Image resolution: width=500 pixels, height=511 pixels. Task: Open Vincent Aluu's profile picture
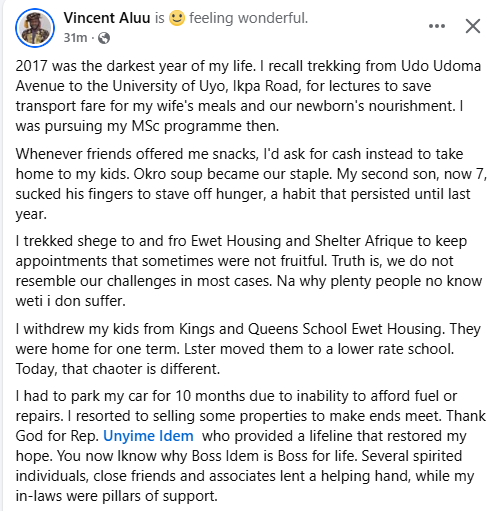35,28
